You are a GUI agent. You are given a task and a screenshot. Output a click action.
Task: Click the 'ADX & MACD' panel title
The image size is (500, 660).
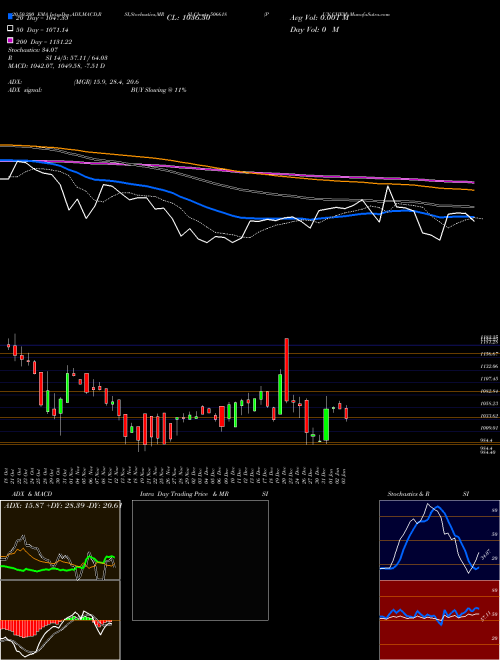[x=32, y=494]
